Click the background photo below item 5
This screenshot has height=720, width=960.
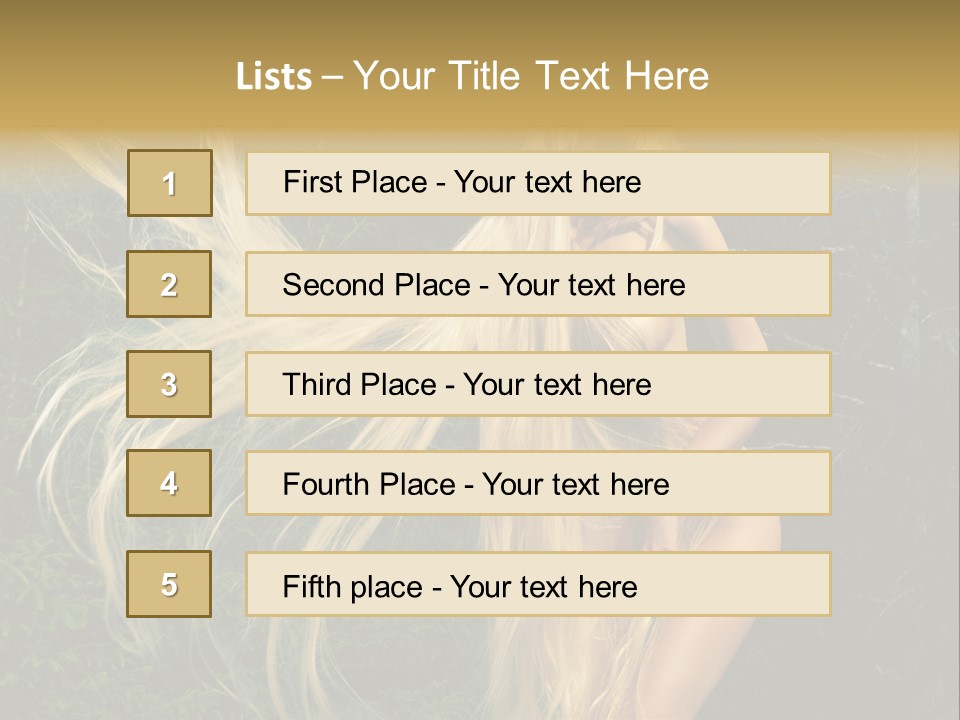[x=480, y=670]
